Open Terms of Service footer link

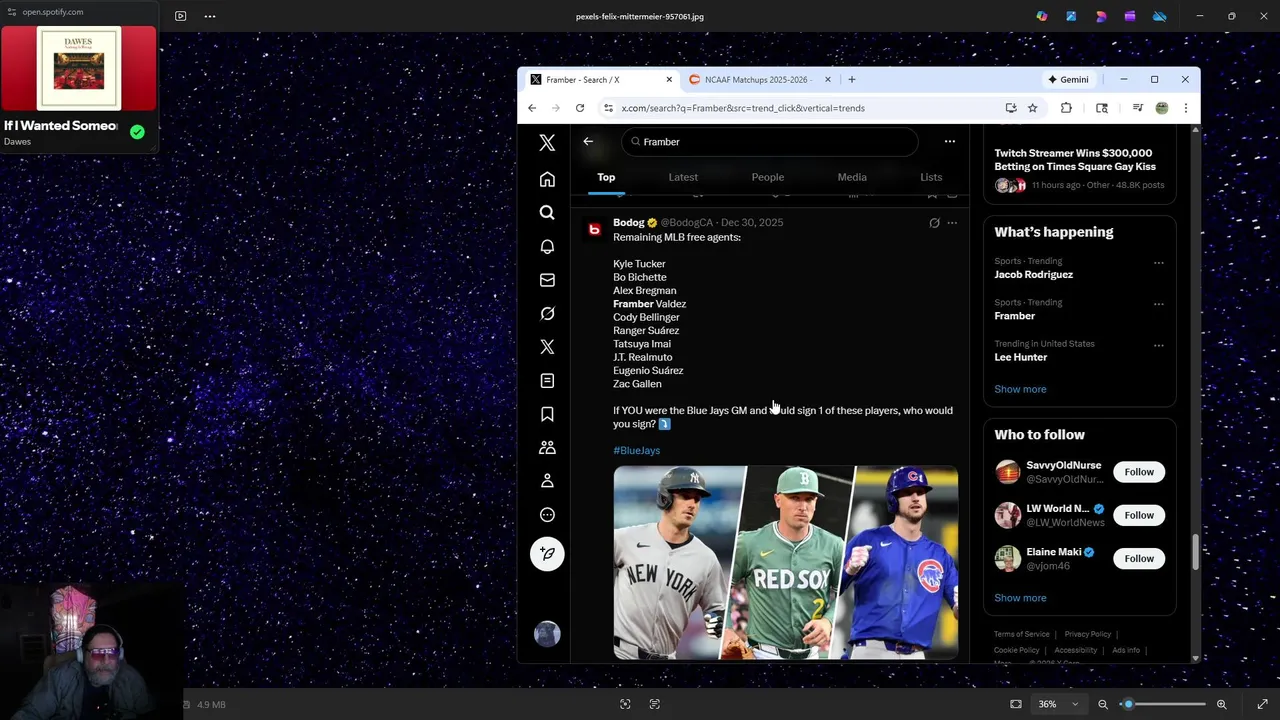pos(1022,634)
